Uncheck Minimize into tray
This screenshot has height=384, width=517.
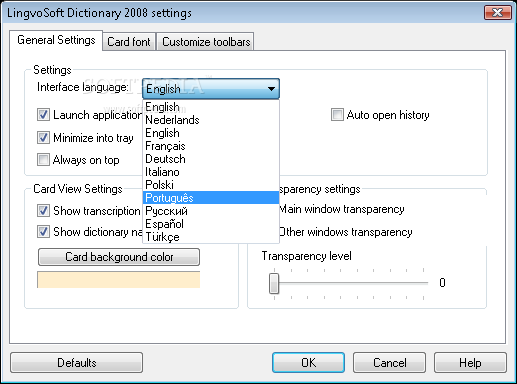43,137
